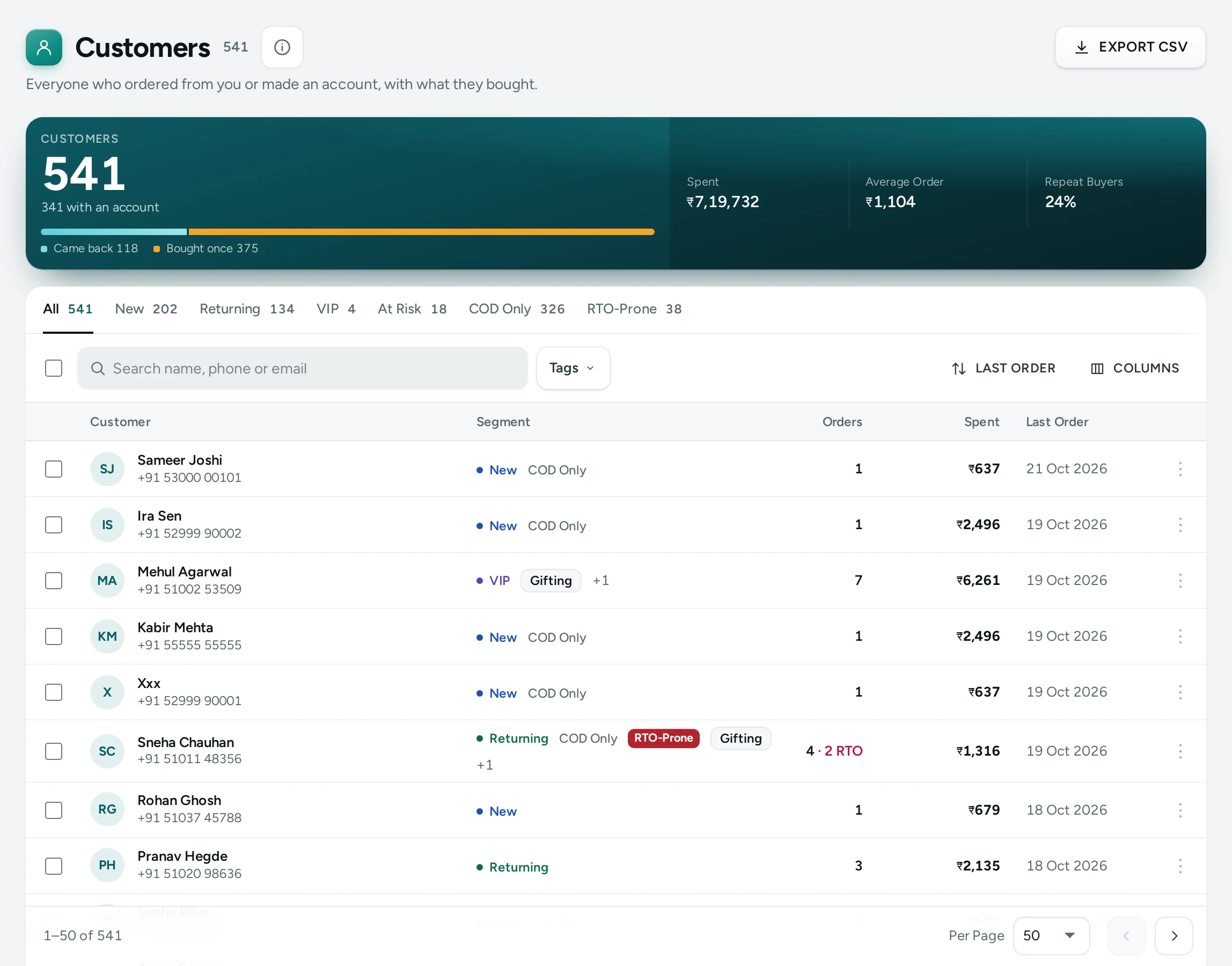Click the SC avatar of Sneha Chauhan

pos(107,751)
